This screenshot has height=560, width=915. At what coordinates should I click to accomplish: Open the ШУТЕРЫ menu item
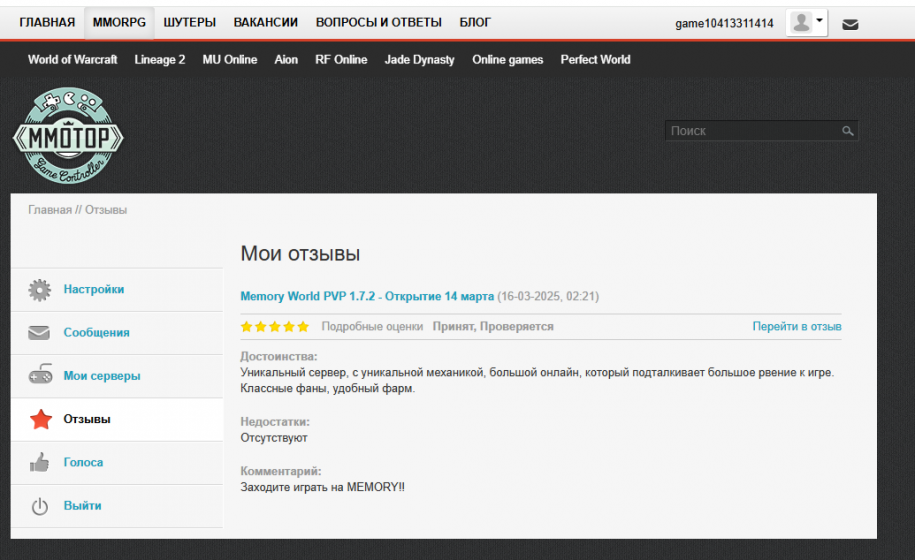190,23
